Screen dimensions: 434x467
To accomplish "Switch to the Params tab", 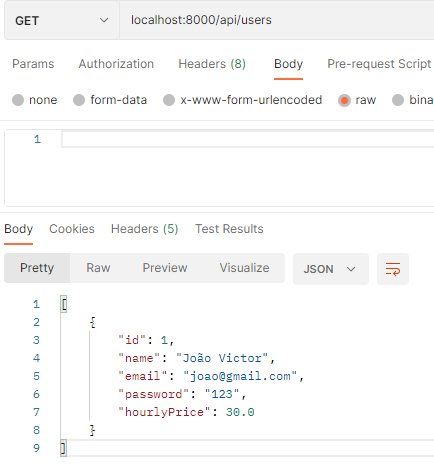I will click(33, 64).
